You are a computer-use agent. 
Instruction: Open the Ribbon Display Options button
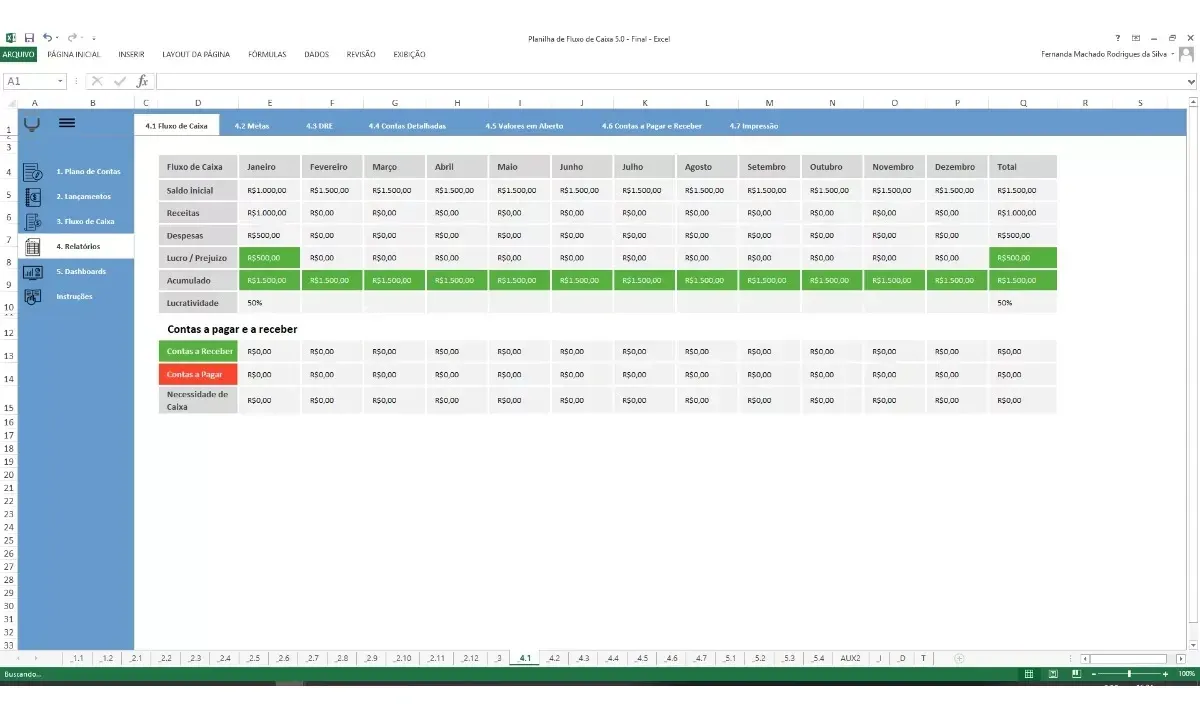click(1136, 38)
